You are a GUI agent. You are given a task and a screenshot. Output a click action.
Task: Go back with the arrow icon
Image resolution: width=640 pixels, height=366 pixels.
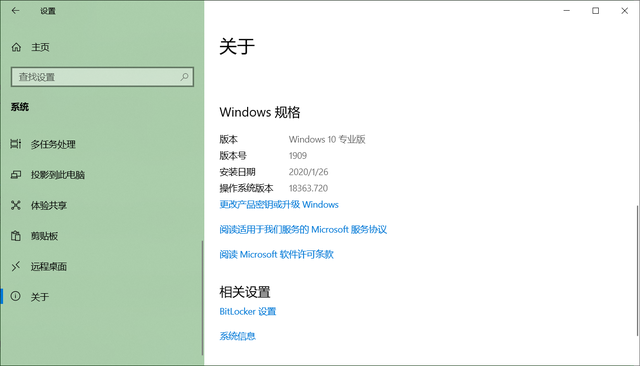click(16, 11)
